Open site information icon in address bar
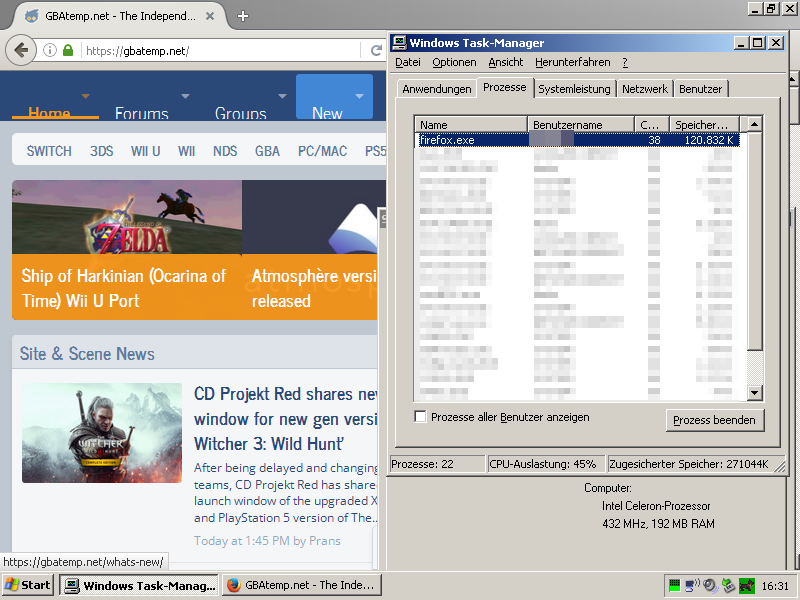Screen dimensions: 800x600 tap(49, 51)
